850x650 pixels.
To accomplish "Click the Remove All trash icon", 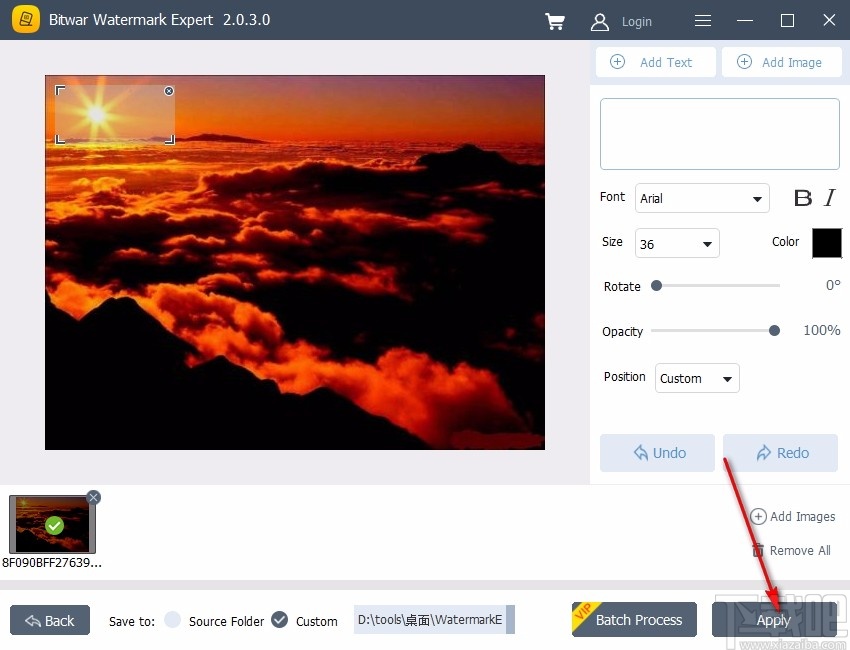I will point(760,550).
